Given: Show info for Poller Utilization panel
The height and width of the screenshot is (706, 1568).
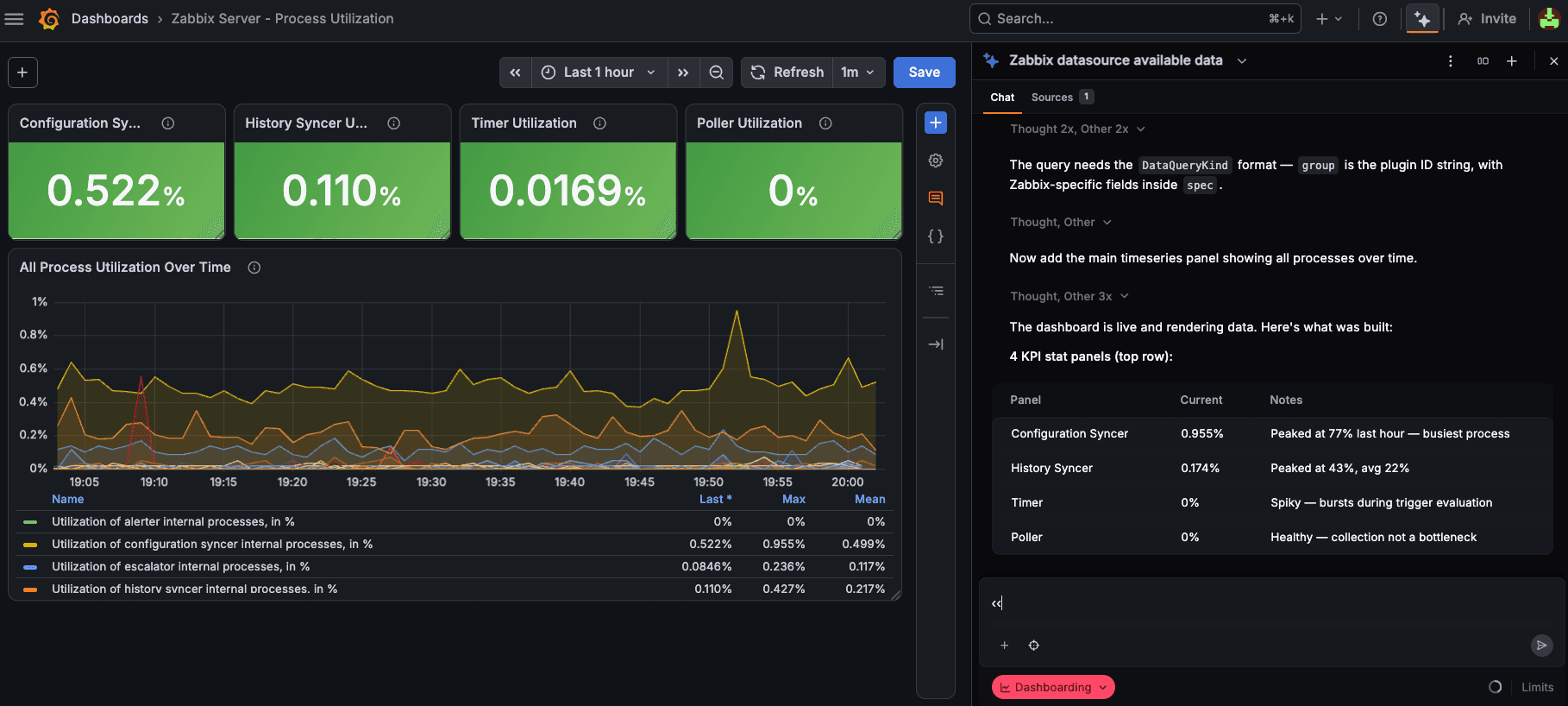Looking at the screenshot, I should (x=825, y=123).
